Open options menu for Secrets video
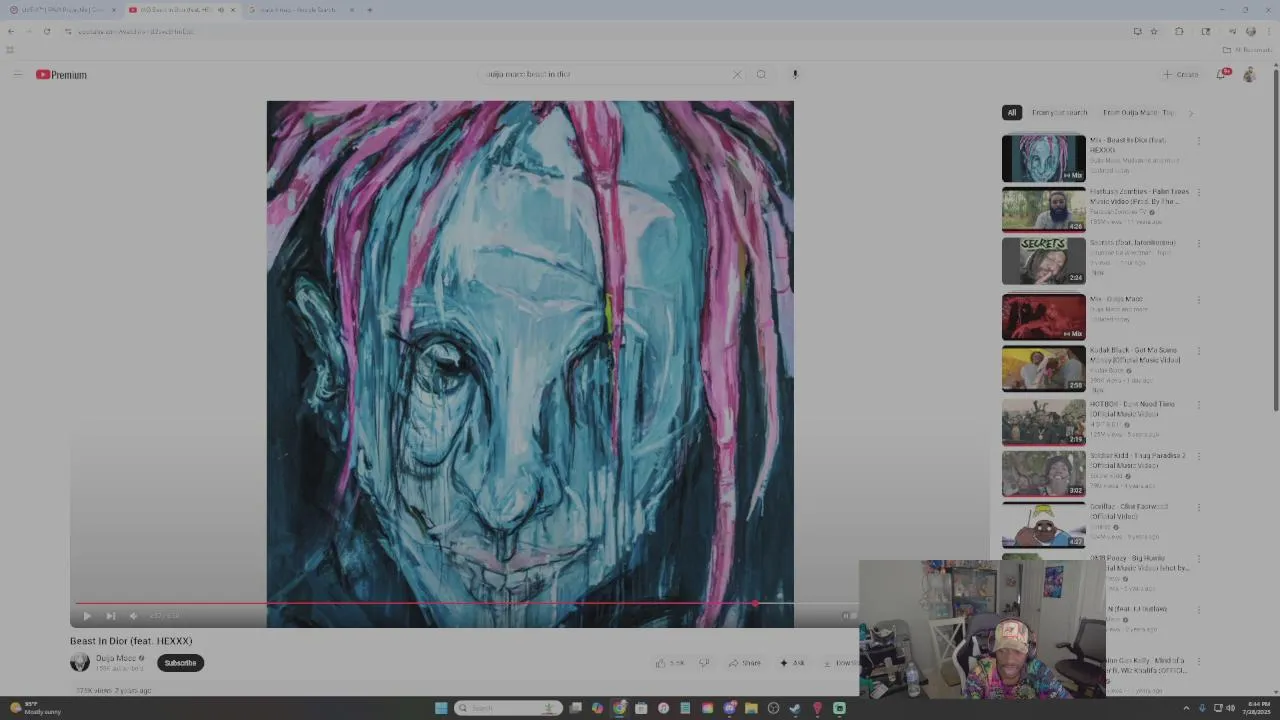 pos(1198,243)
